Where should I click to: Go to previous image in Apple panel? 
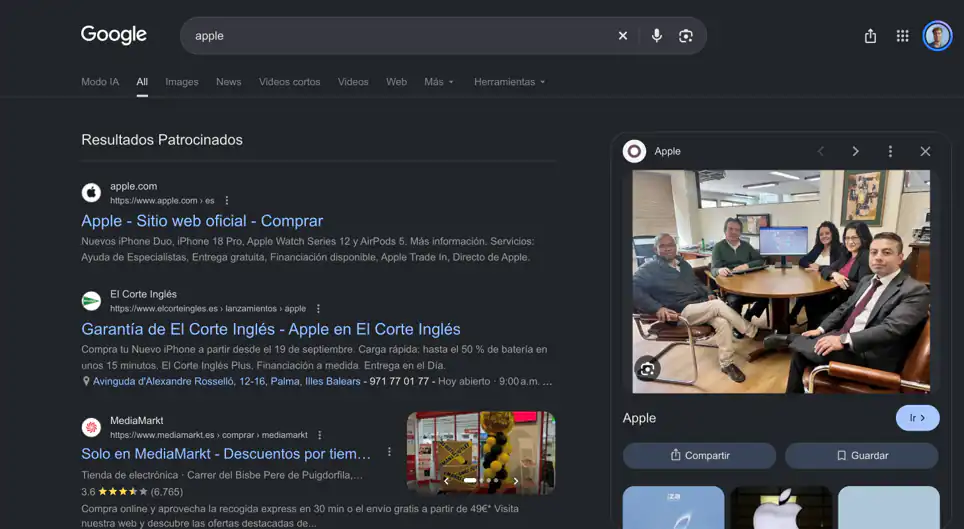pos(821,151)
